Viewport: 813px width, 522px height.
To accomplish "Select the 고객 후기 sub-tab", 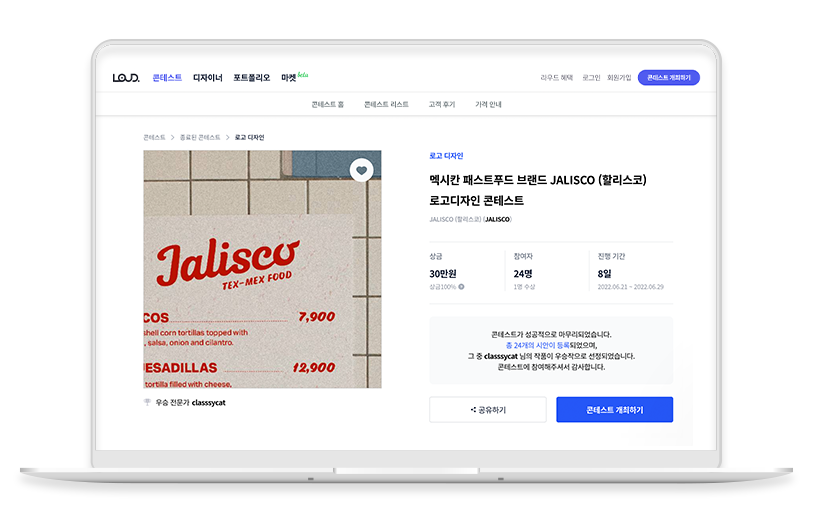I will [442, 104].
